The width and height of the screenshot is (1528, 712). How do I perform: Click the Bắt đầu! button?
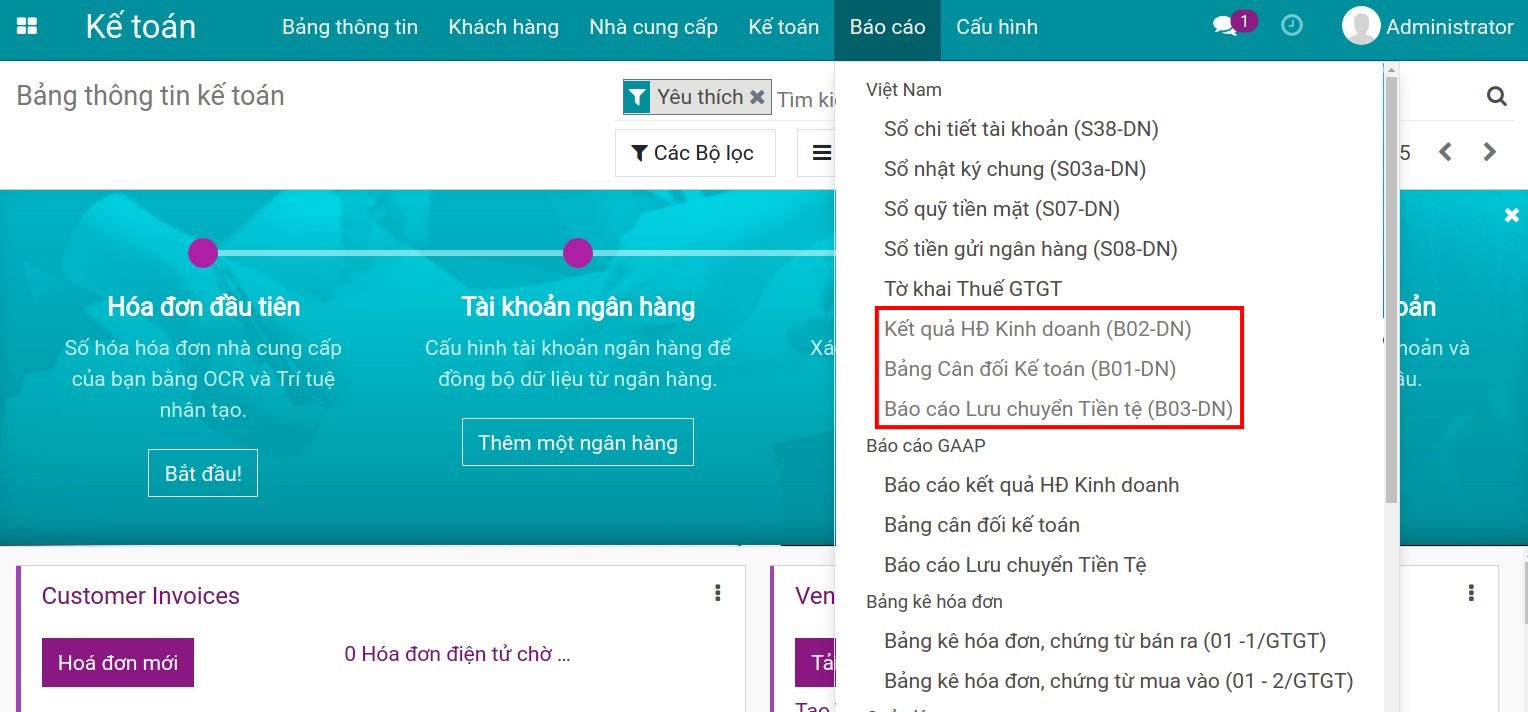coord(203,473)
